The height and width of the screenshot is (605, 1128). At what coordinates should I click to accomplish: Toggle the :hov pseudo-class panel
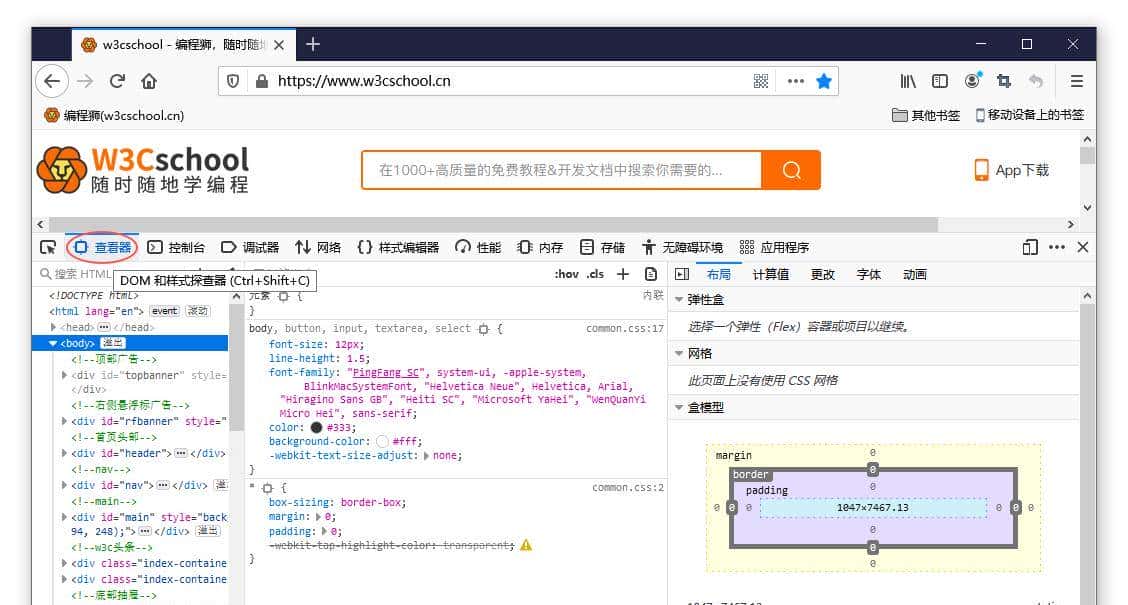[567, 274]
